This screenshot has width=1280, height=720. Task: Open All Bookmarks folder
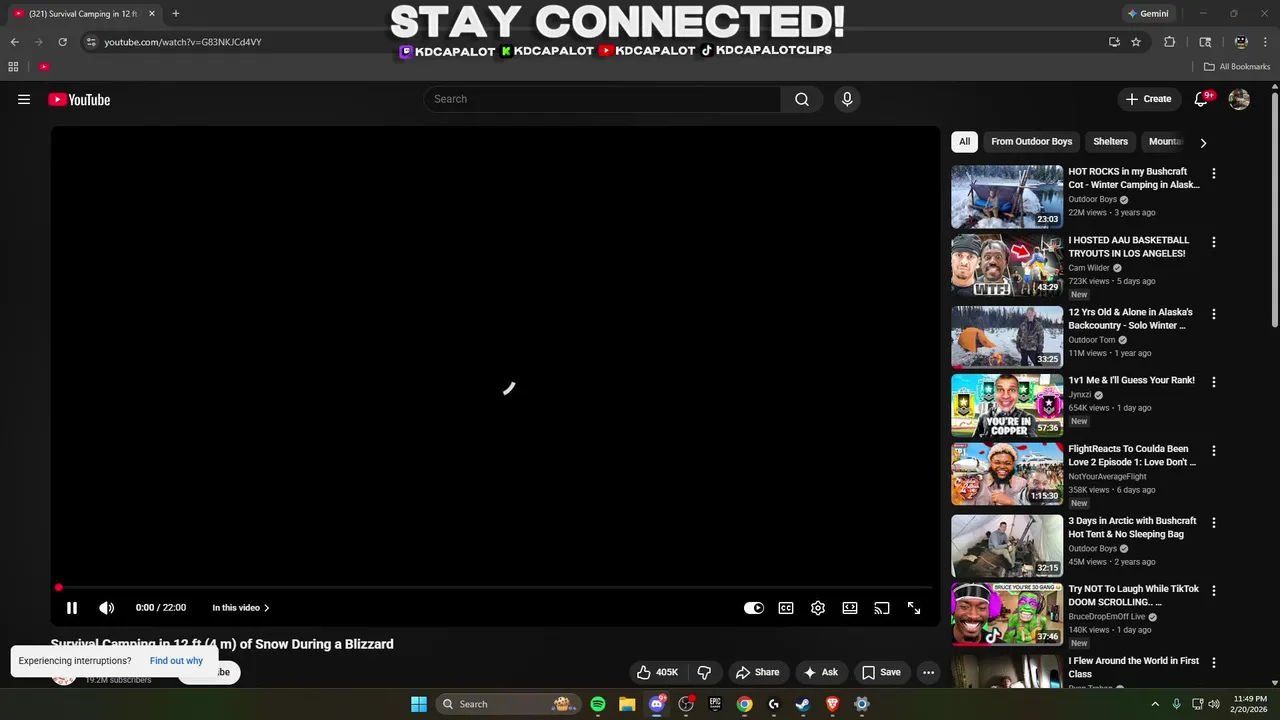pyautogui.click(x=1237, y=67)
